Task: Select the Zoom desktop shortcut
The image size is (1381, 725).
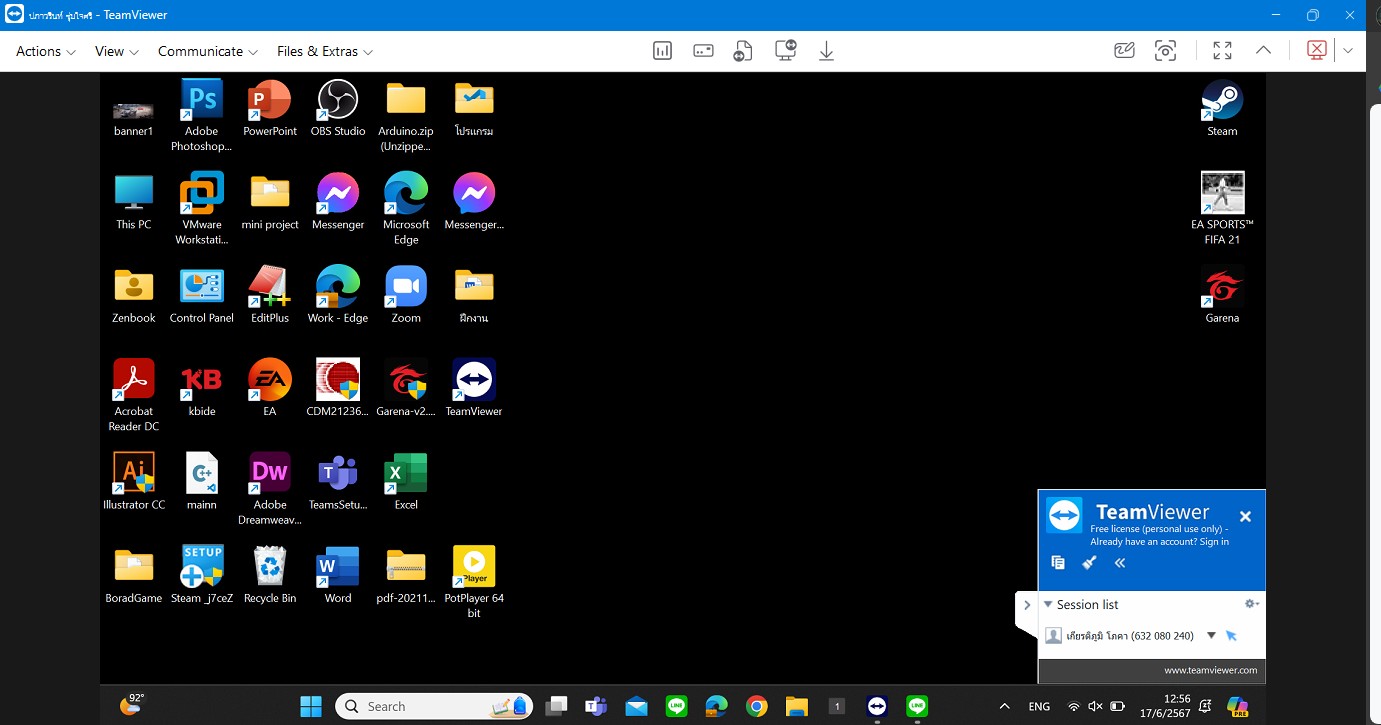Action: pos(406,295)
